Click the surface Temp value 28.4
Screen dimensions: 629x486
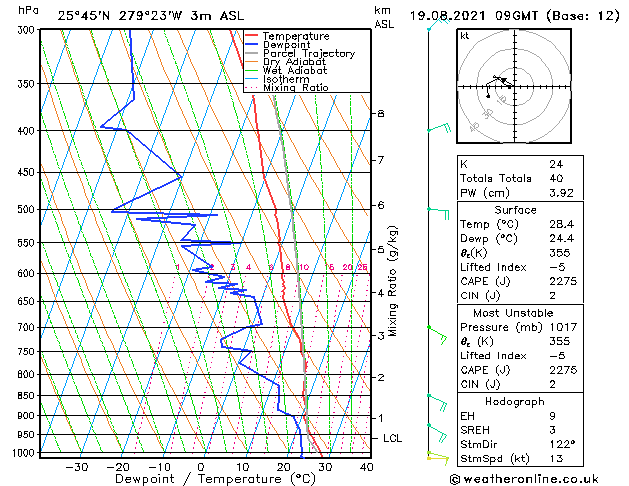pyautogui.click(x=562, y=224)
